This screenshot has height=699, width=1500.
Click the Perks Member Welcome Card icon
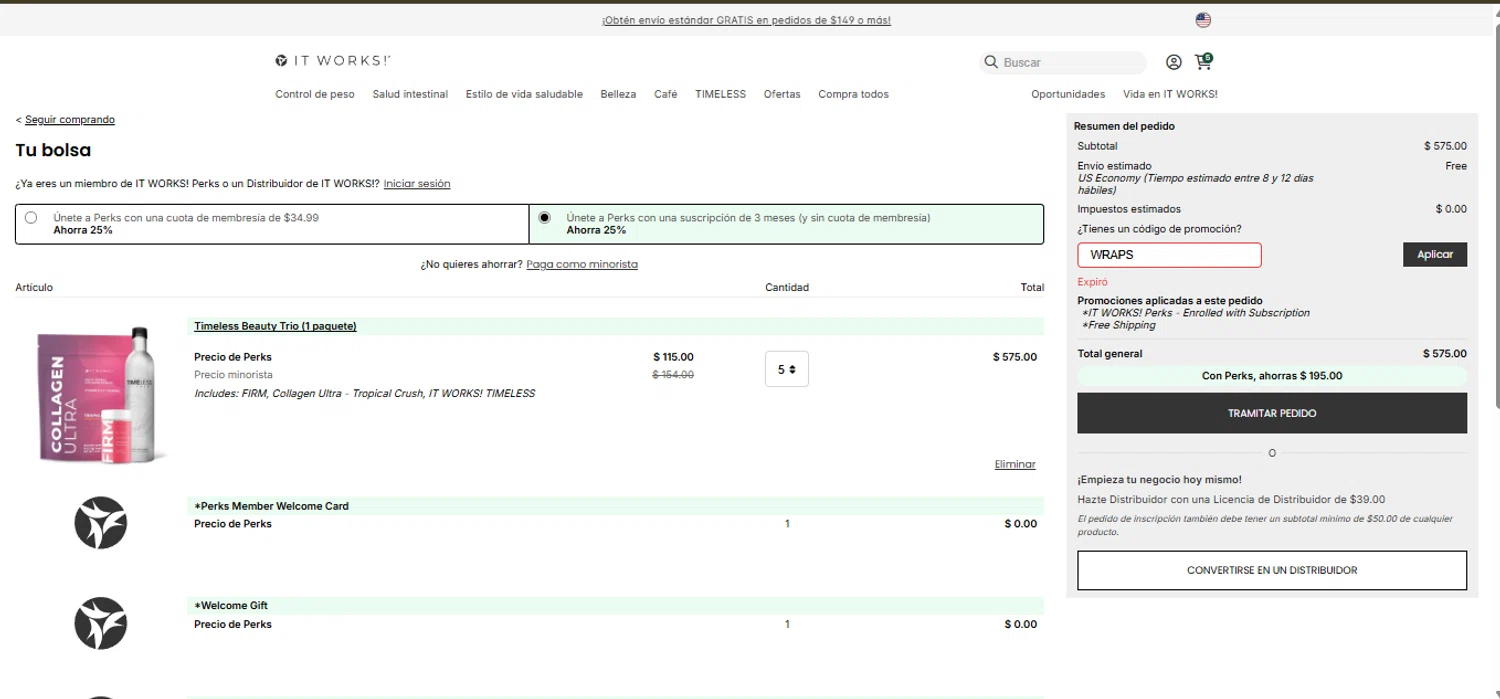[x=101, y=523]
